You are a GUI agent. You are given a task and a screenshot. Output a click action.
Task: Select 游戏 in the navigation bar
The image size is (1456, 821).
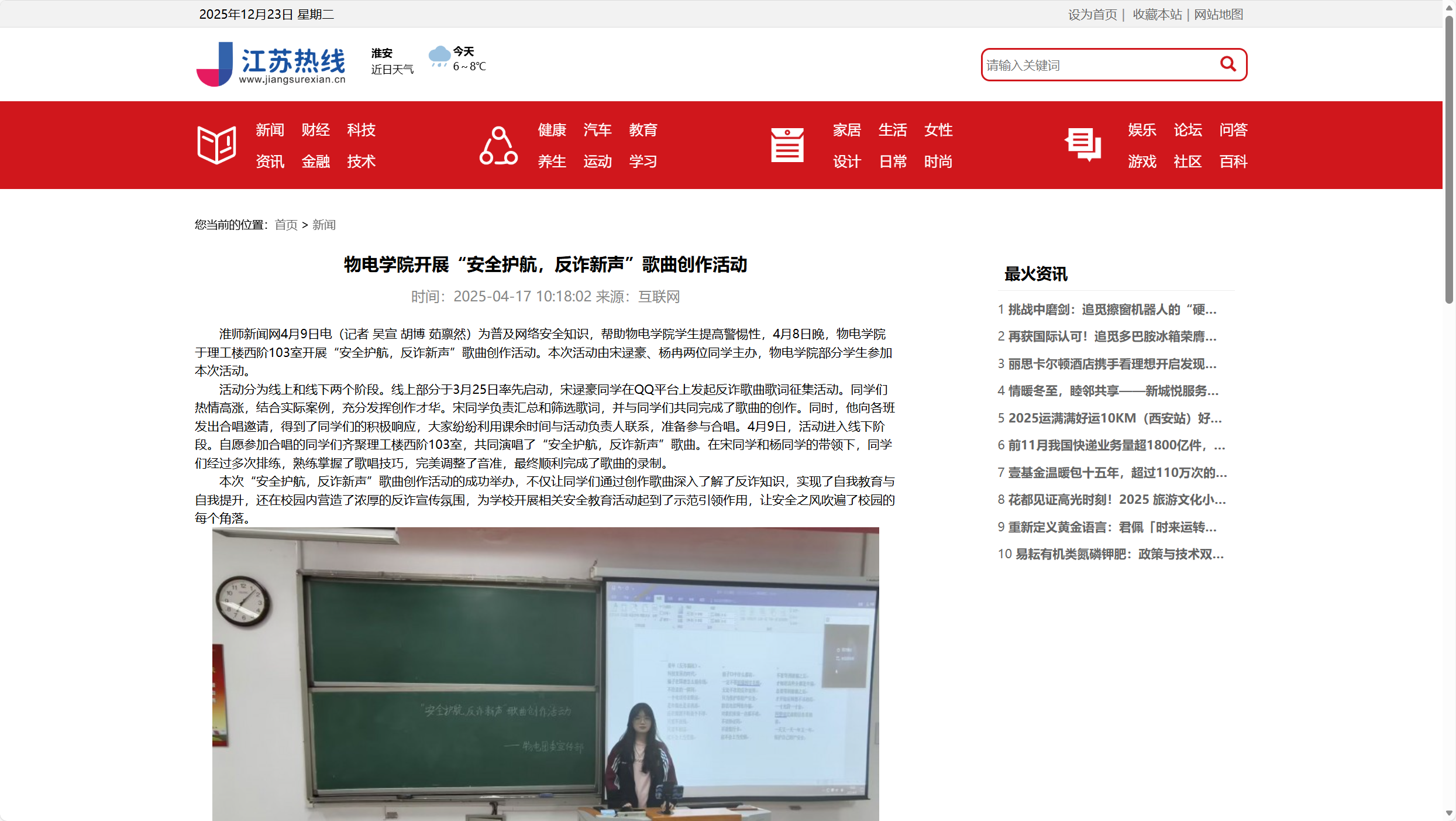[1141, 162]
